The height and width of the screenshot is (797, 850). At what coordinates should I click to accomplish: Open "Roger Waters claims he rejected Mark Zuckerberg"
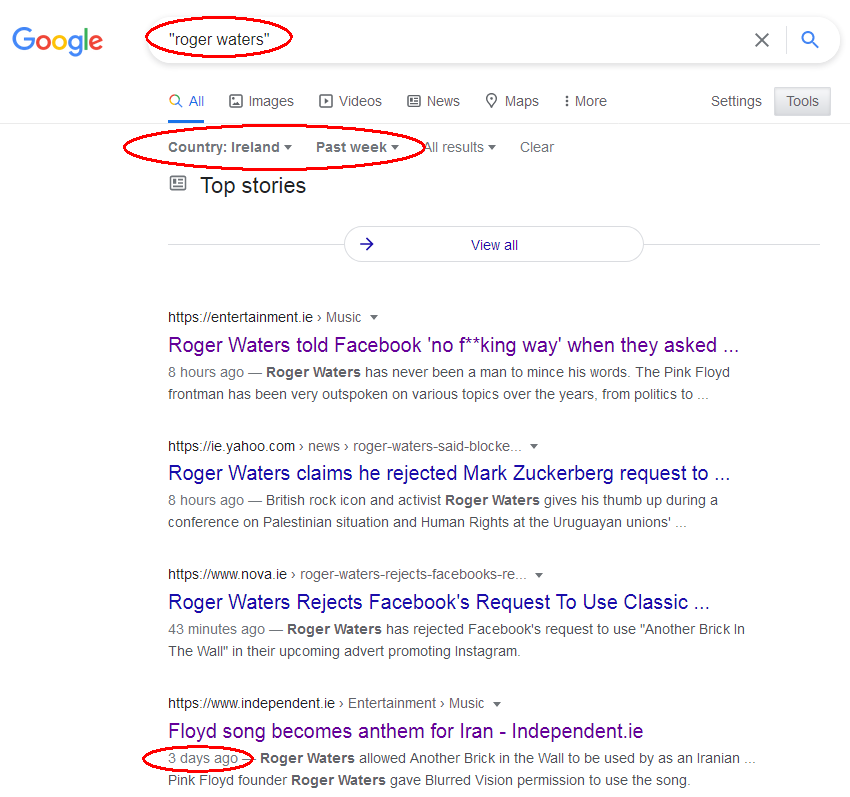point(449,473)
